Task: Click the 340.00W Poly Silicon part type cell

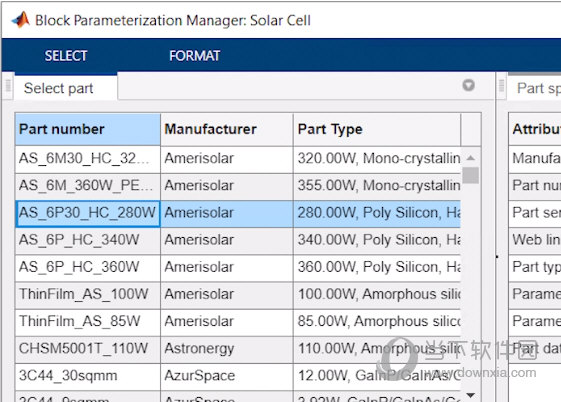Action: pos(377,240)
